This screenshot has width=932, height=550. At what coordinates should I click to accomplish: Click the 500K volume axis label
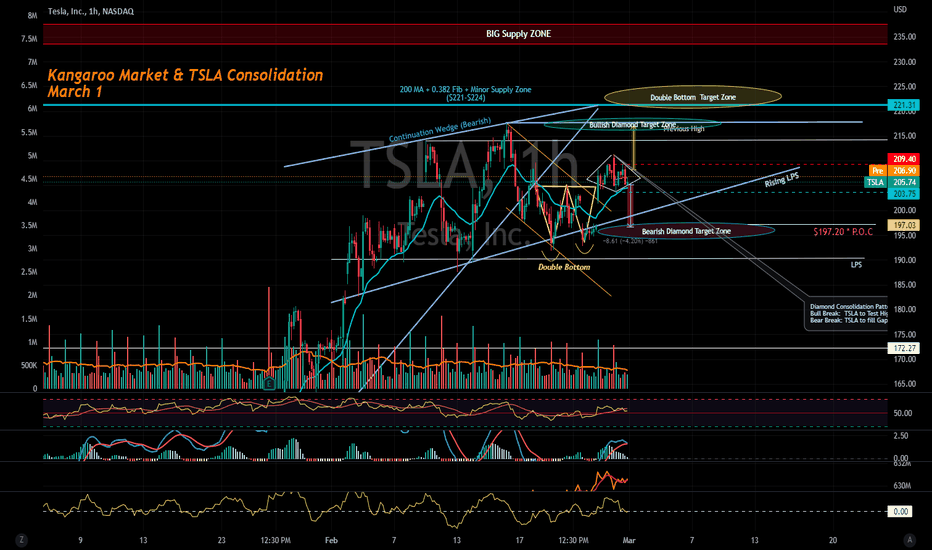29,366
